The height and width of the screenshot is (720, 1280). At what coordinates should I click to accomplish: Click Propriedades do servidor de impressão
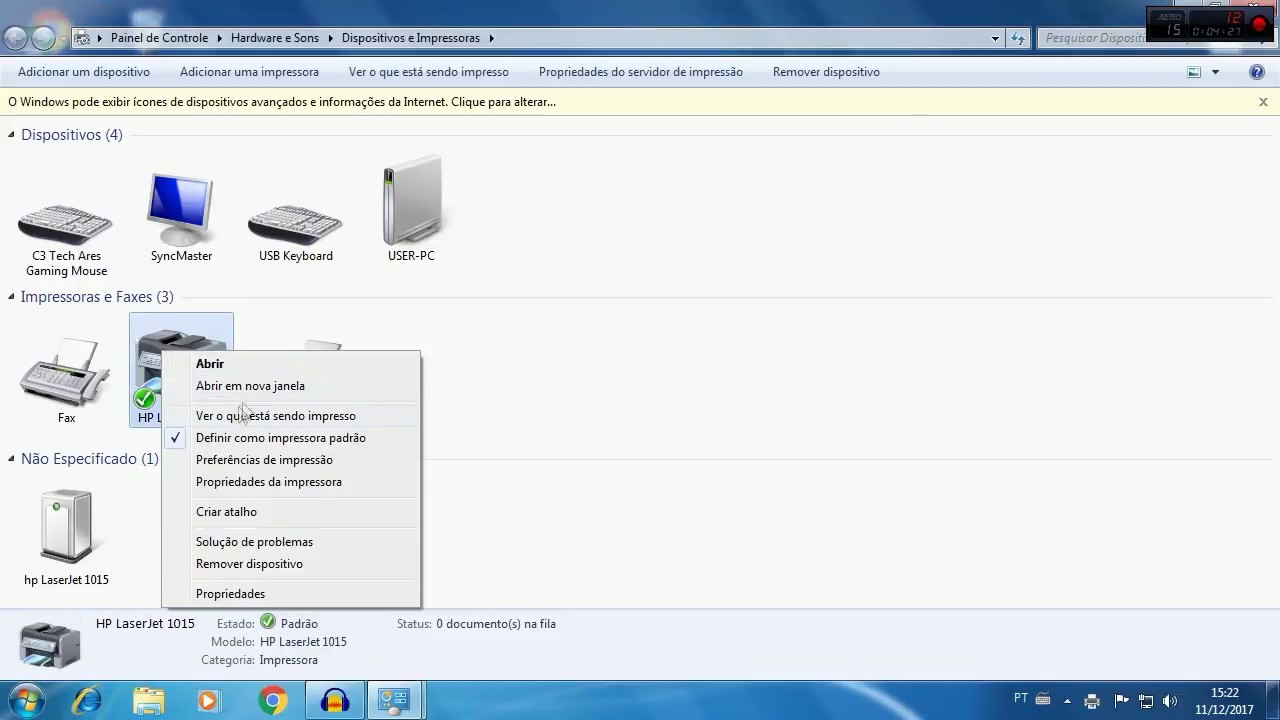[641, 72]
